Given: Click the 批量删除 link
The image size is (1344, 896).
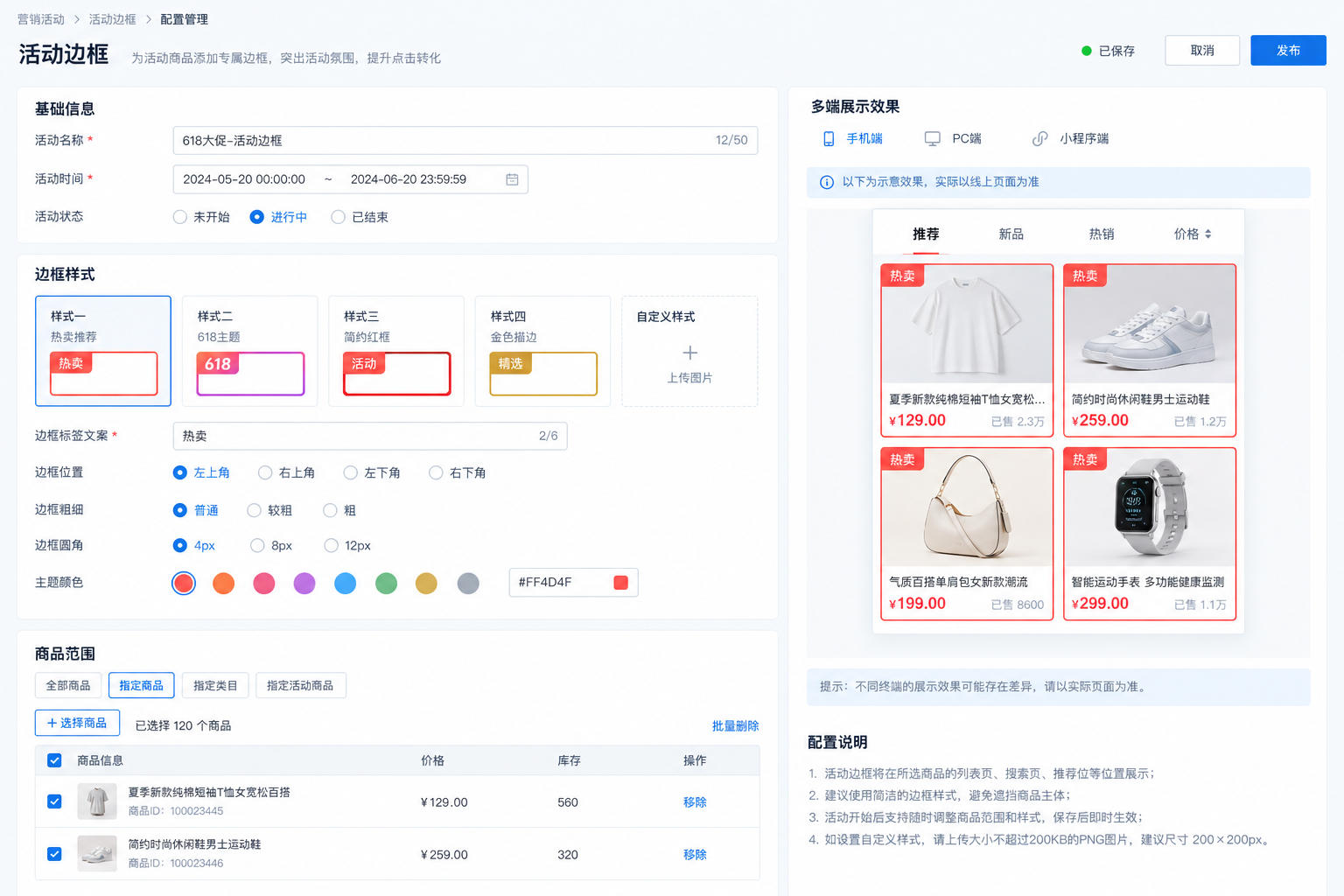Looking at the screenshot, I should pyautogui.click(x=735, y=726).
